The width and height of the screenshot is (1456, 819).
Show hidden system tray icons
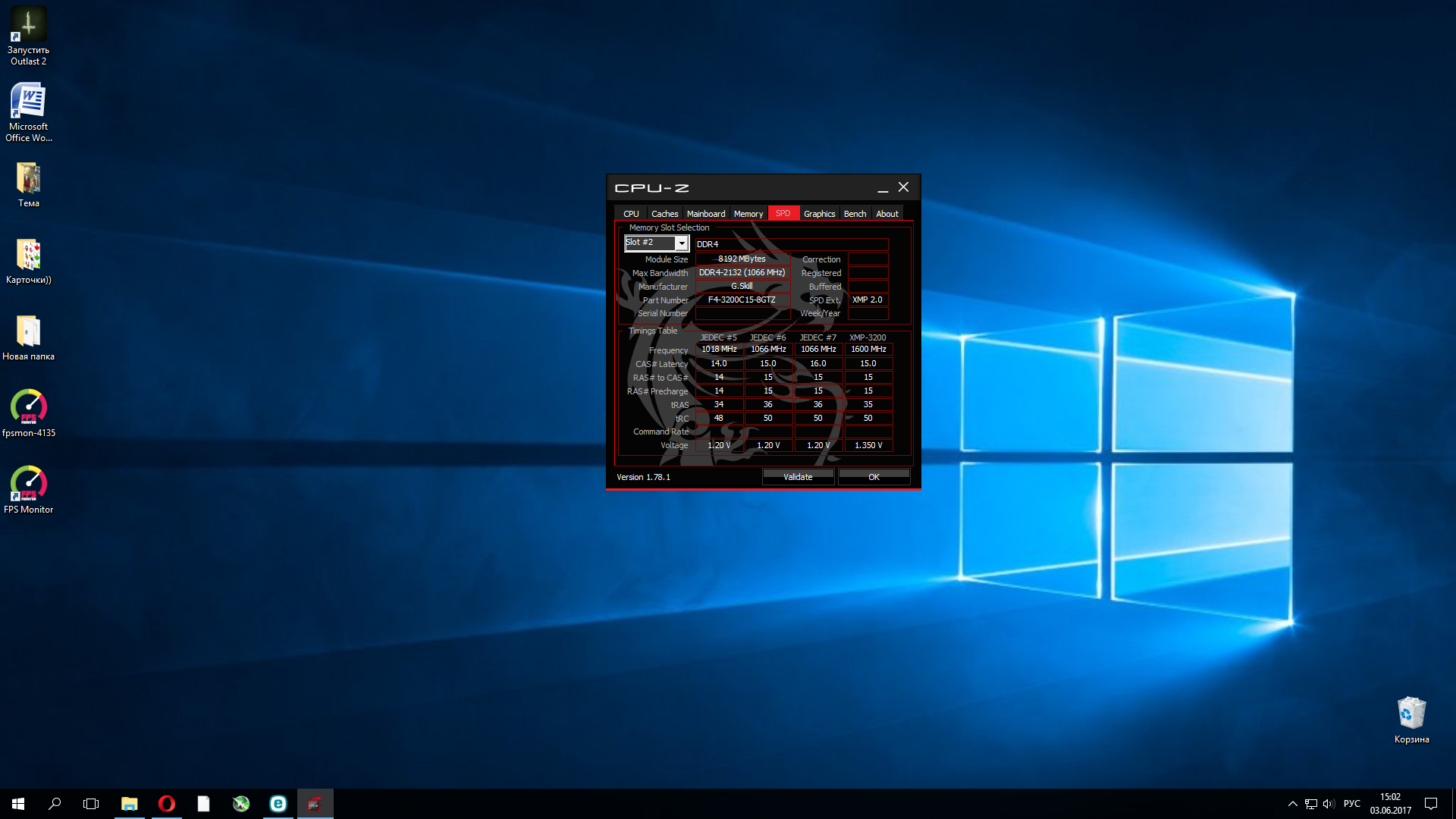click(x=1292, y=804)
